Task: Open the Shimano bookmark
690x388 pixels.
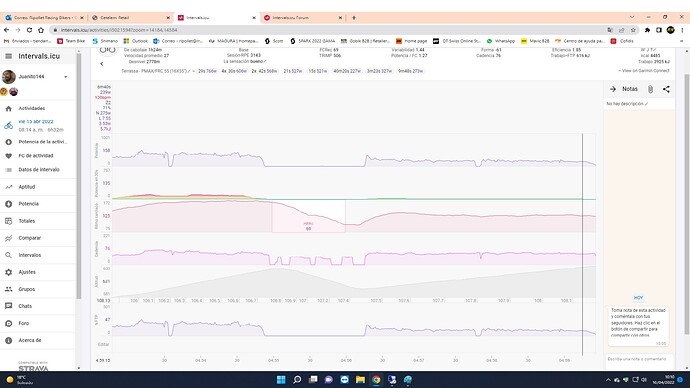Action: click(105, 41)
